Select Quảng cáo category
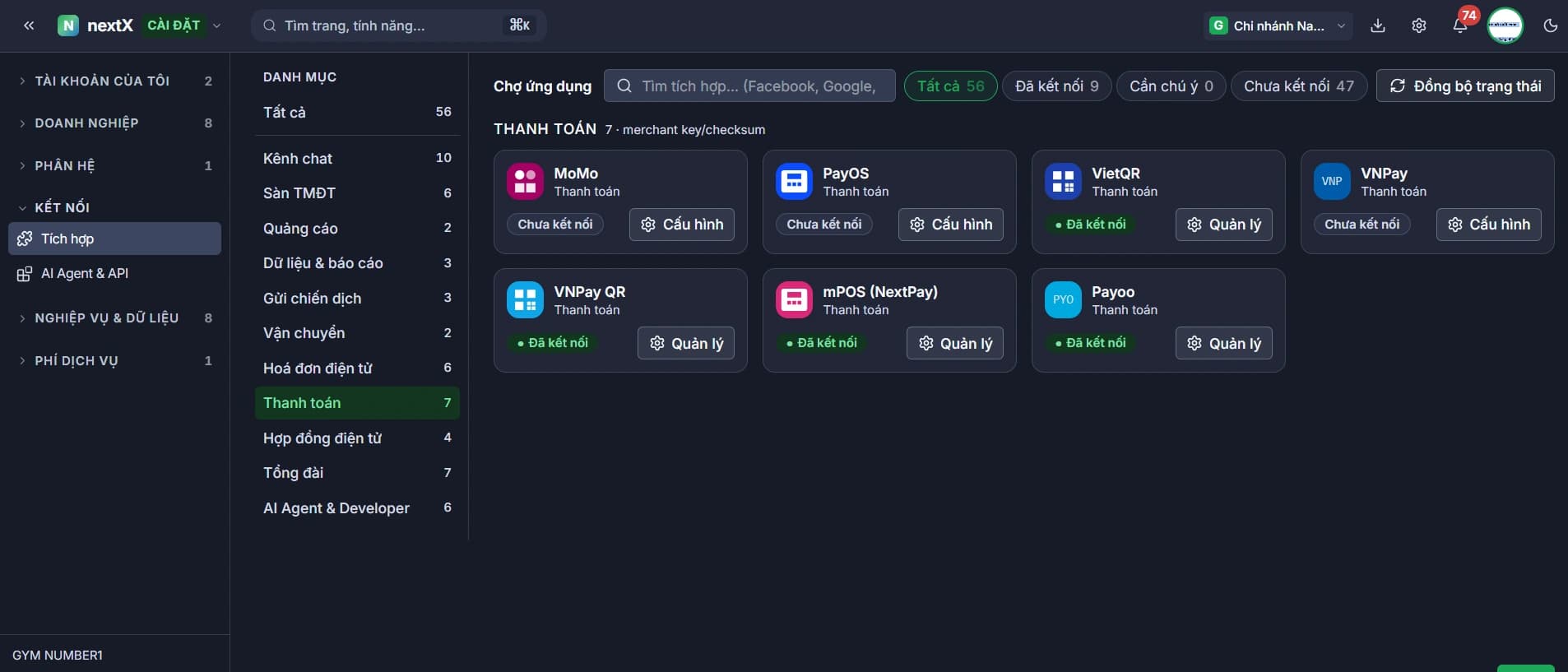The image size is (1568, 672). point(357,228)
